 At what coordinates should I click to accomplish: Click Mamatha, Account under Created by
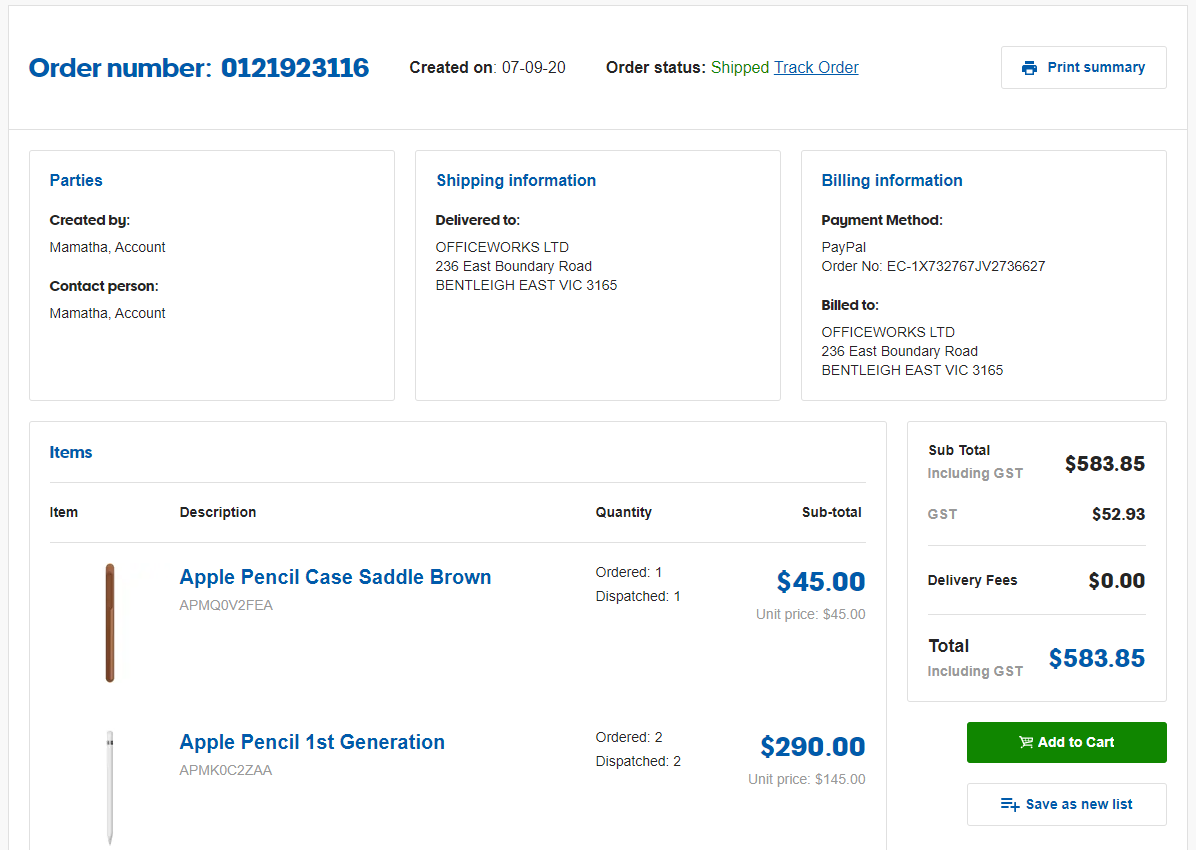click(x=108, y=247)
